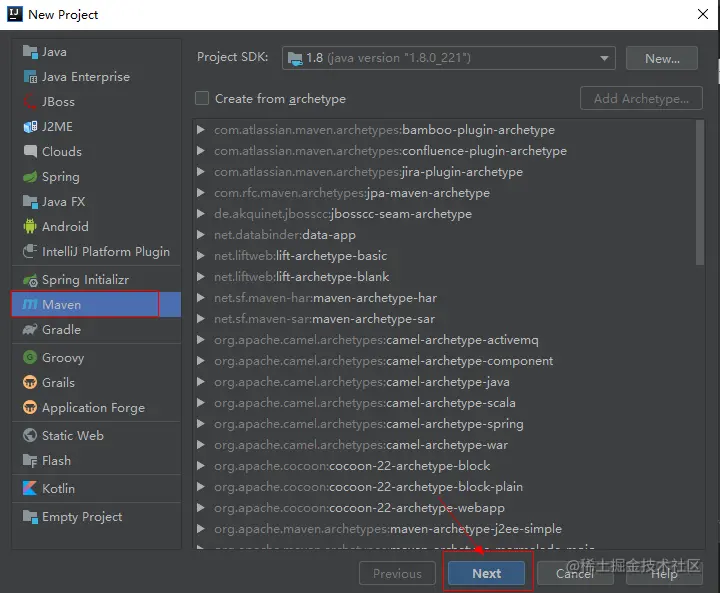Screen dimensions: 720x593
Task: Select maven-archetype-sar row
Action: (444, 319)
